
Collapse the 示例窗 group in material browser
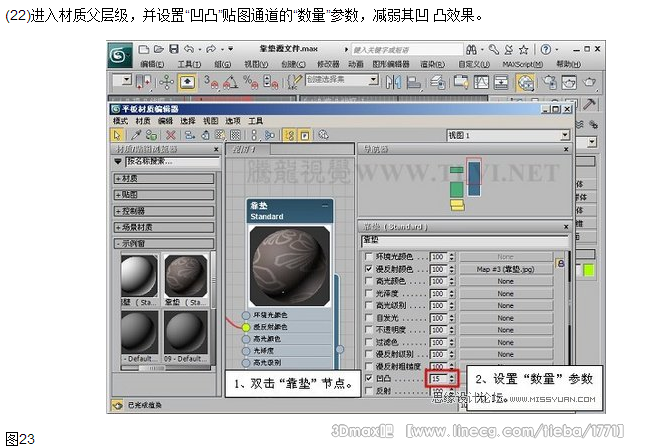(x=164, y=244)
